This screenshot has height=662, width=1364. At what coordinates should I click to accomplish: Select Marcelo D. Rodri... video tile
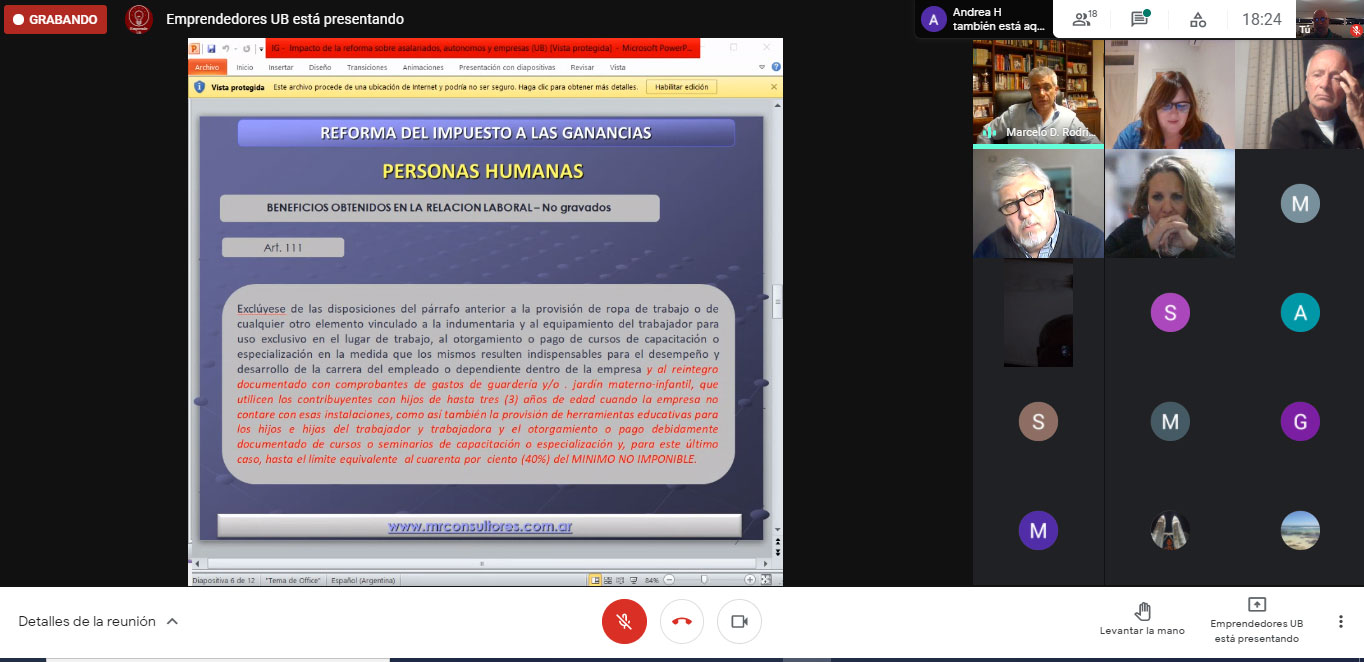click(1038, 93)
